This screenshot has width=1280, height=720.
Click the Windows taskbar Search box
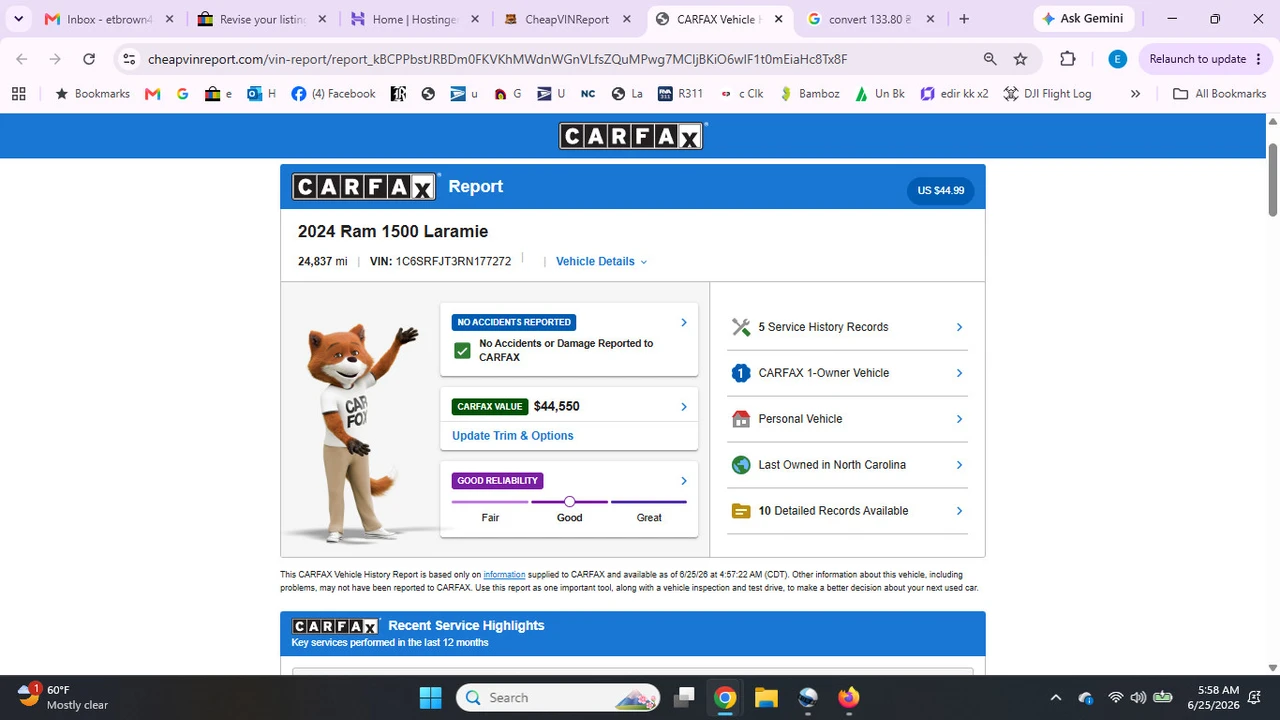tap(558, 697)
